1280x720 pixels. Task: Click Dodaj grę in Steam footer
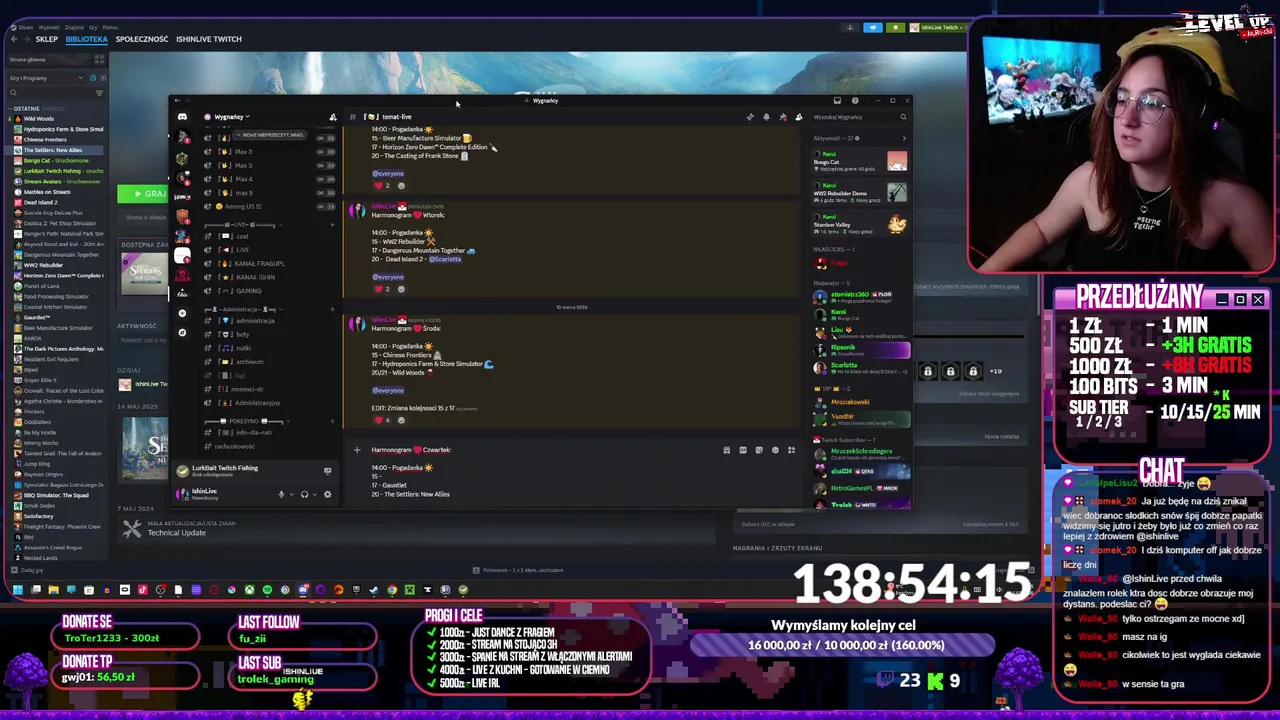(26, 570)
